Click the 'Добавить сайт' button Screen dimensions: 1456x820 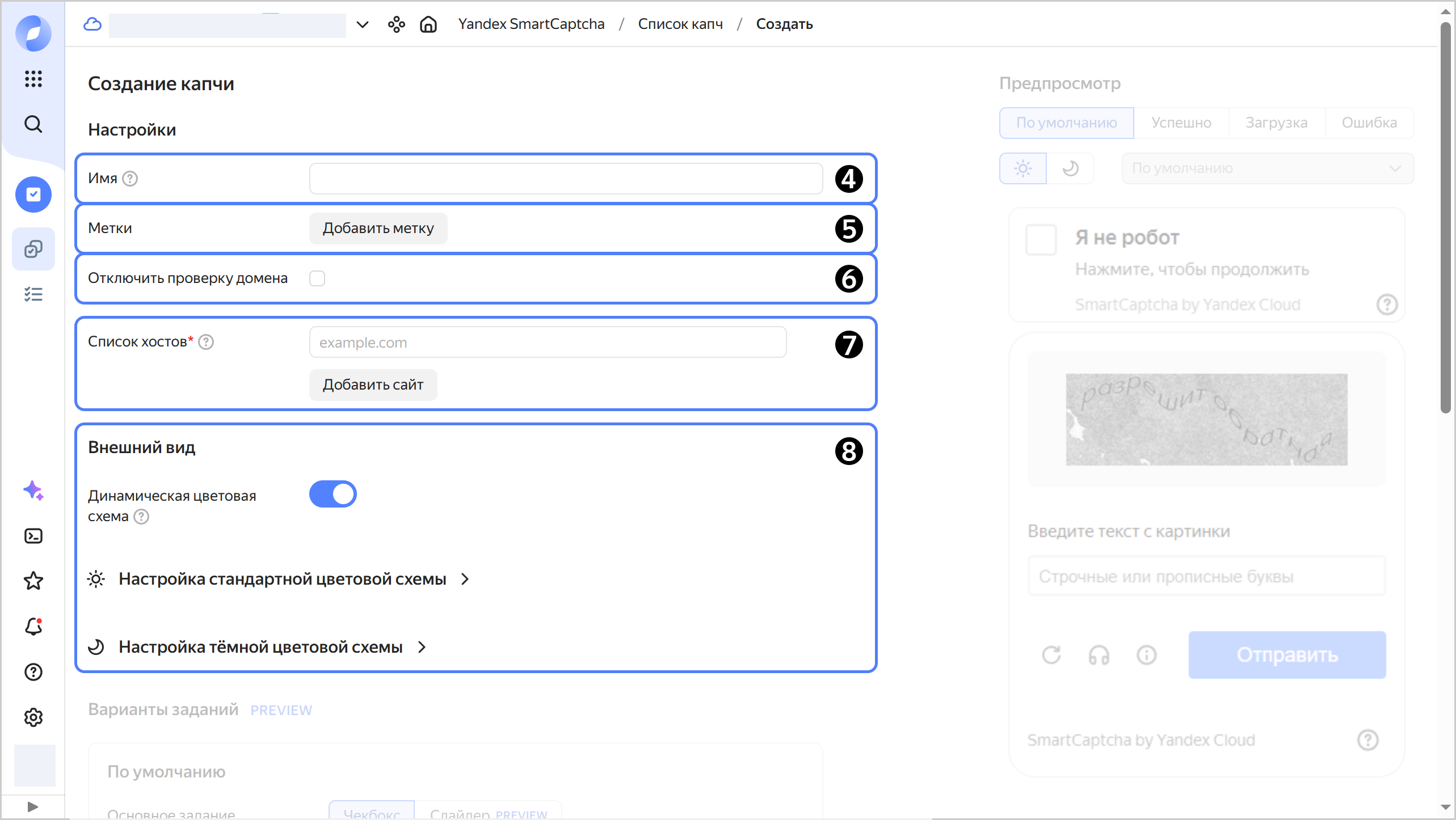(x=373, y=385)
